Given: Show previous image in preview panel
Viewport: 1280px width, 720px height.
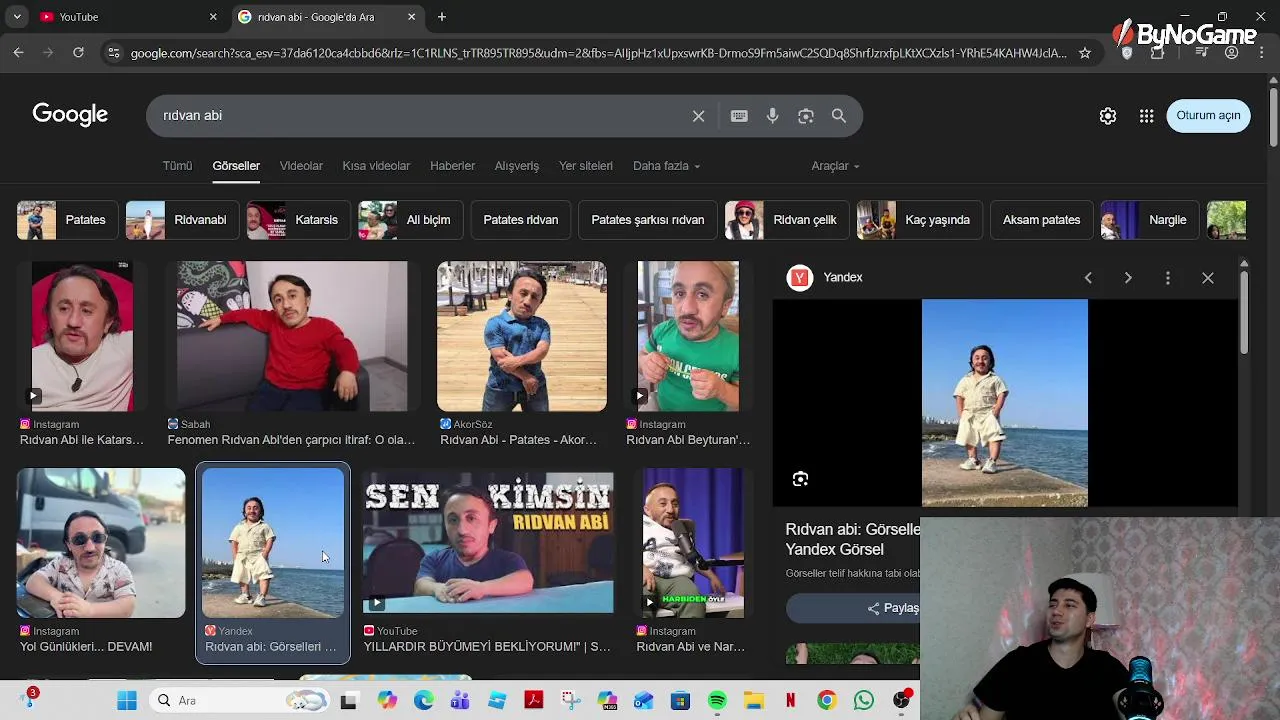Looking at the screenshot, I should (1088, 278).
